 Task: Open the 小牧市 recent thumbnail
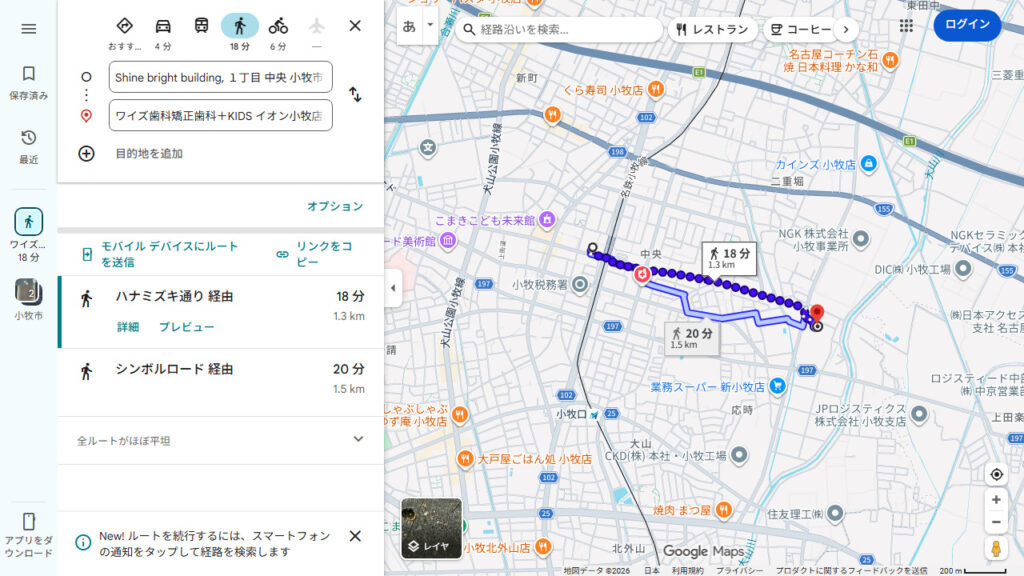click(x=28, y=299)
